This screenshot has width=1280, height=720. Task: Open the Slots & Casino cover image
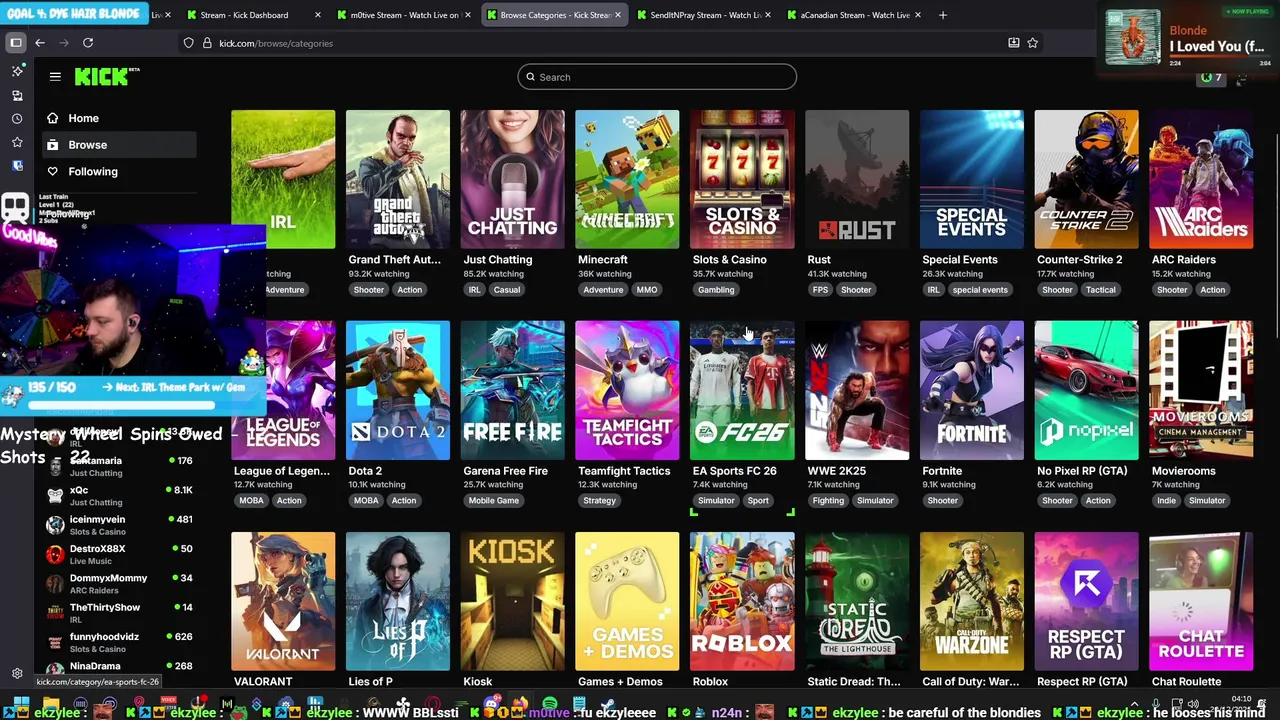pyautogui.click(x=742, y=179)
